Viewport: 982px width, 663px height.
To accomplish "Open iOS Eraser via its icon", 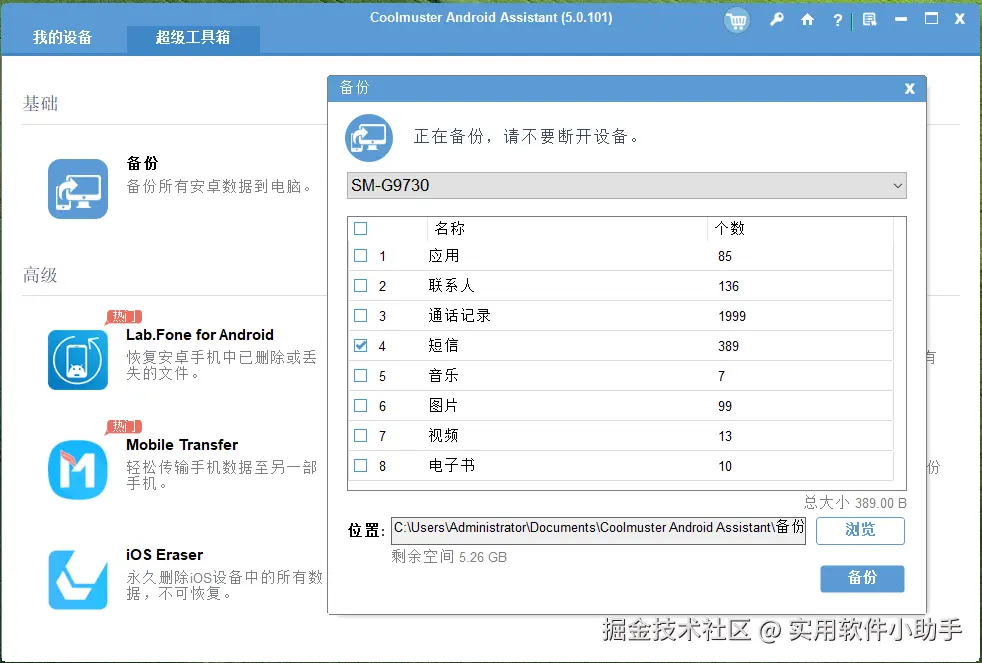I will click(77, 577).
